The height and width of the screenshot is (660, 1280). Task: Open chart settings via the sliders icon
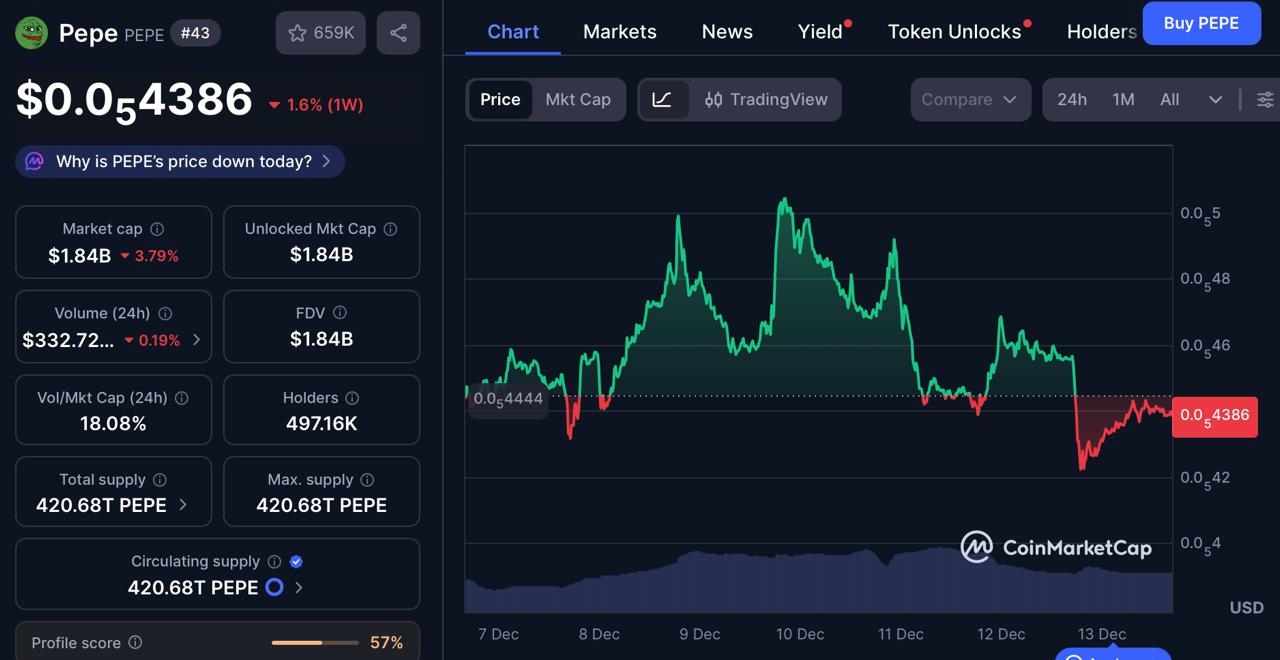[1265, 99]
